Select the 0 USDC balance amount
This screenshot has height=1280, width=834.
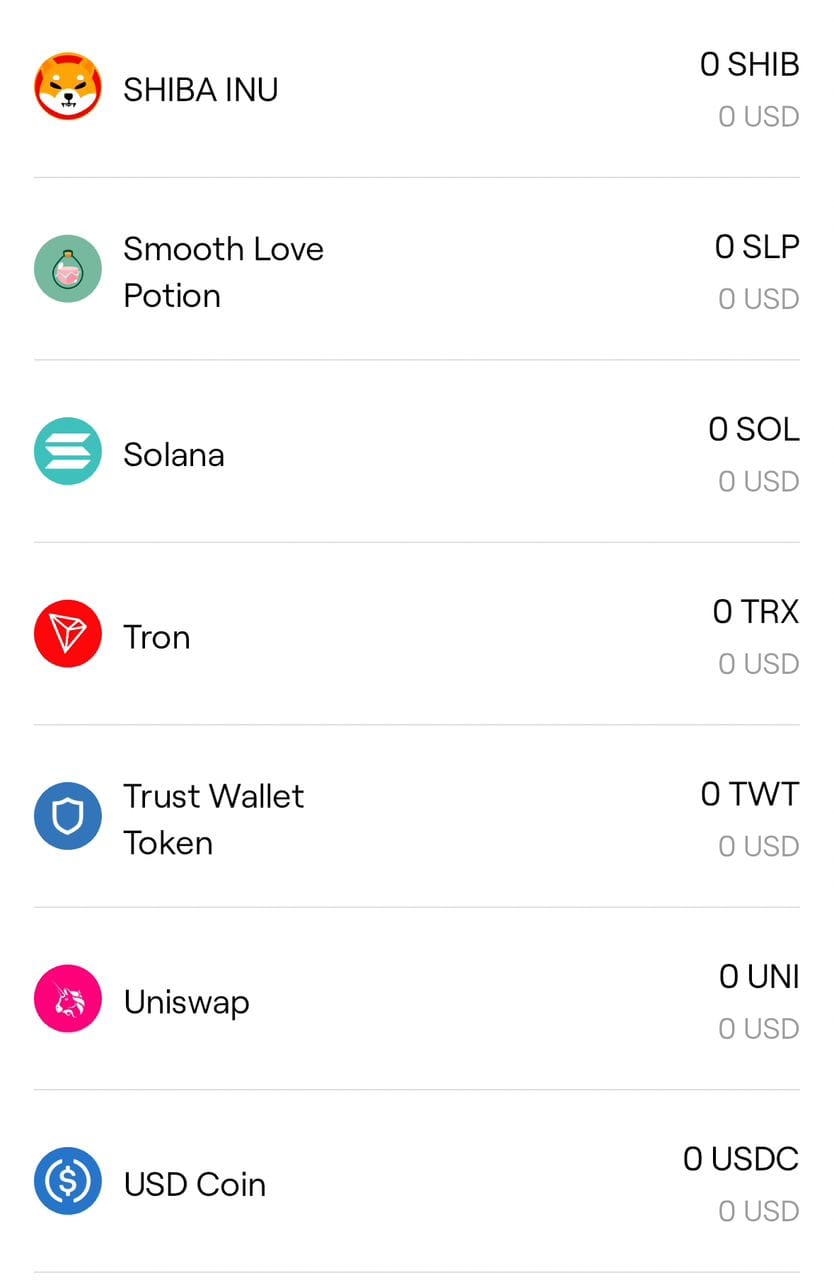click(x=740, y=1159)
